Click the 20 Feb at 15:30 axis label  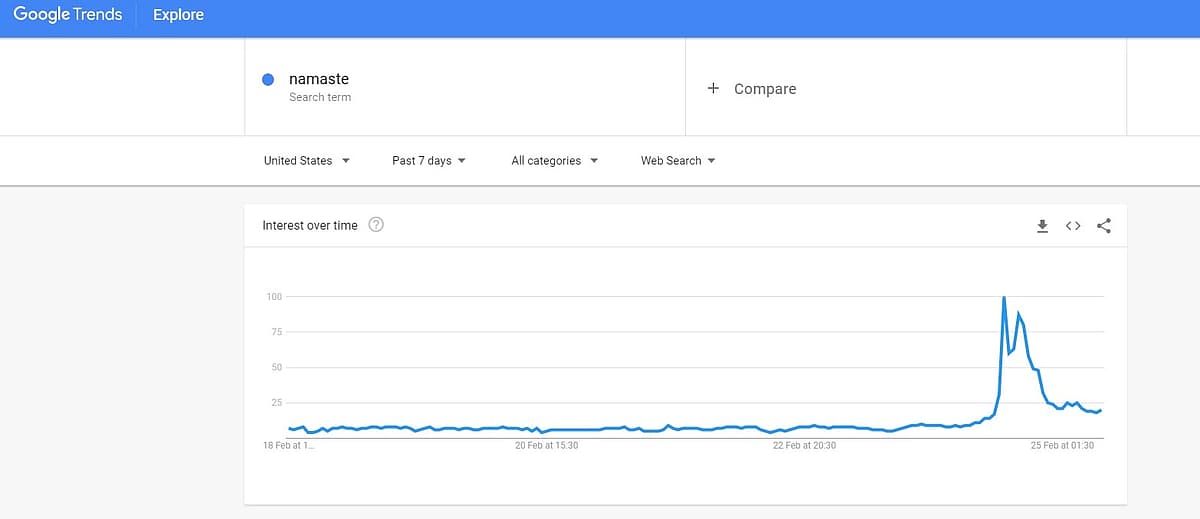[x=546, y=446]
